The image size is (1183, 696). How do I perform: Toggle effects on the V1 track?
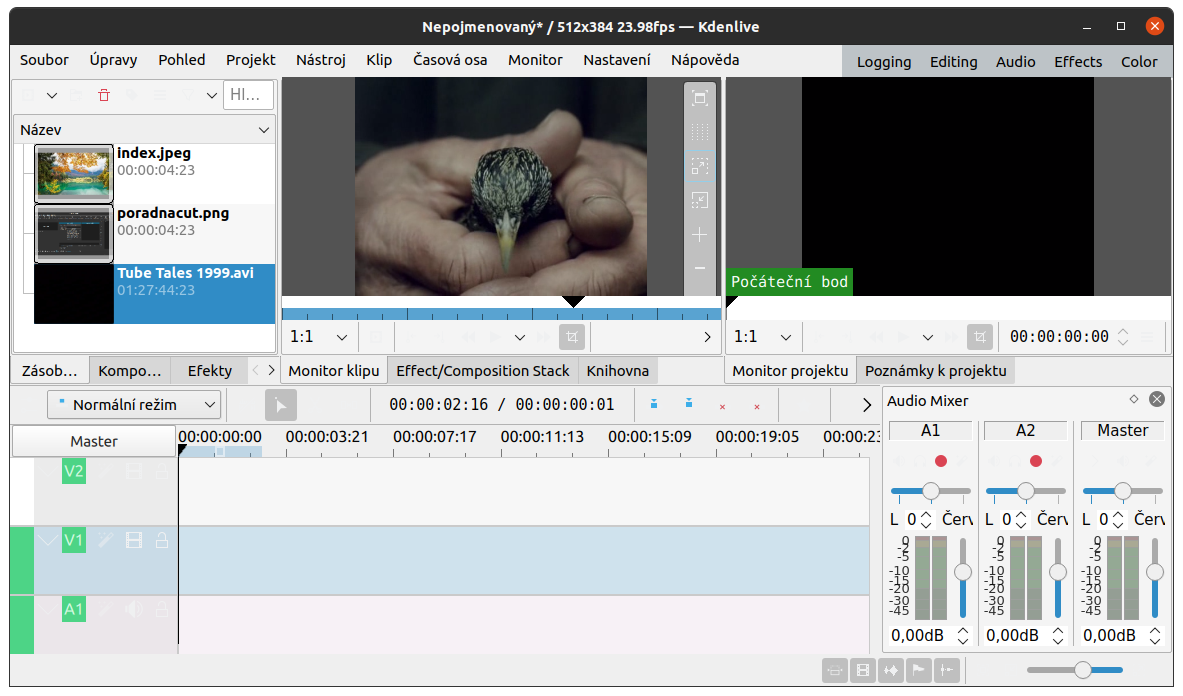tap(105, 540)
